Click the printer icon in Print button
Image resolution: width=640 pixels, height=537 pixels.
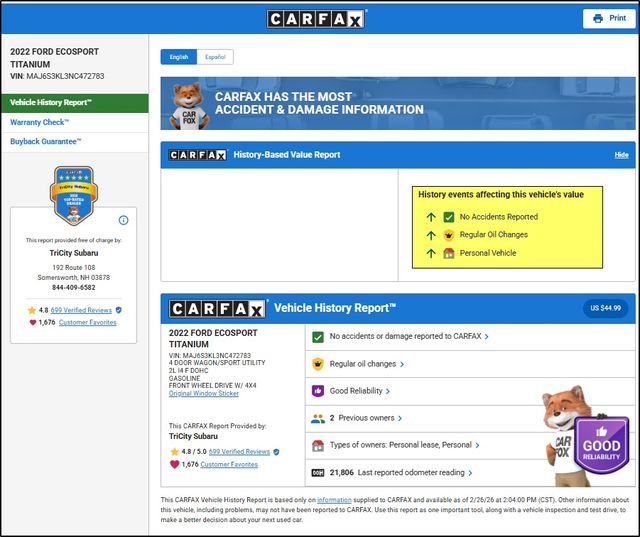pyautogui.click(x=598, y=18)
